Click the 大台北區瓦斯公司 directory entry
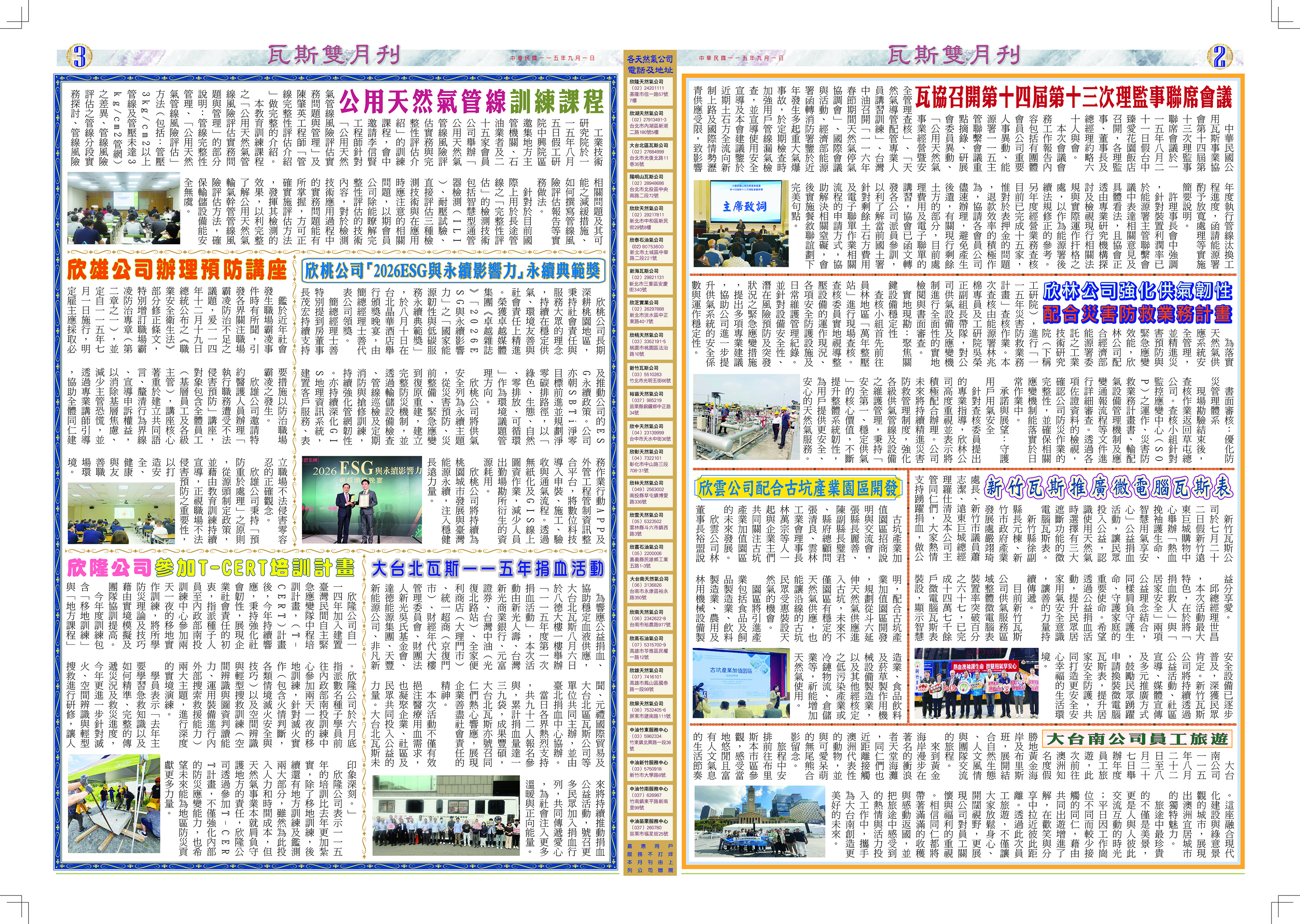The height and width of the screenshot is (924, 1300). click(x=650, y=155)
